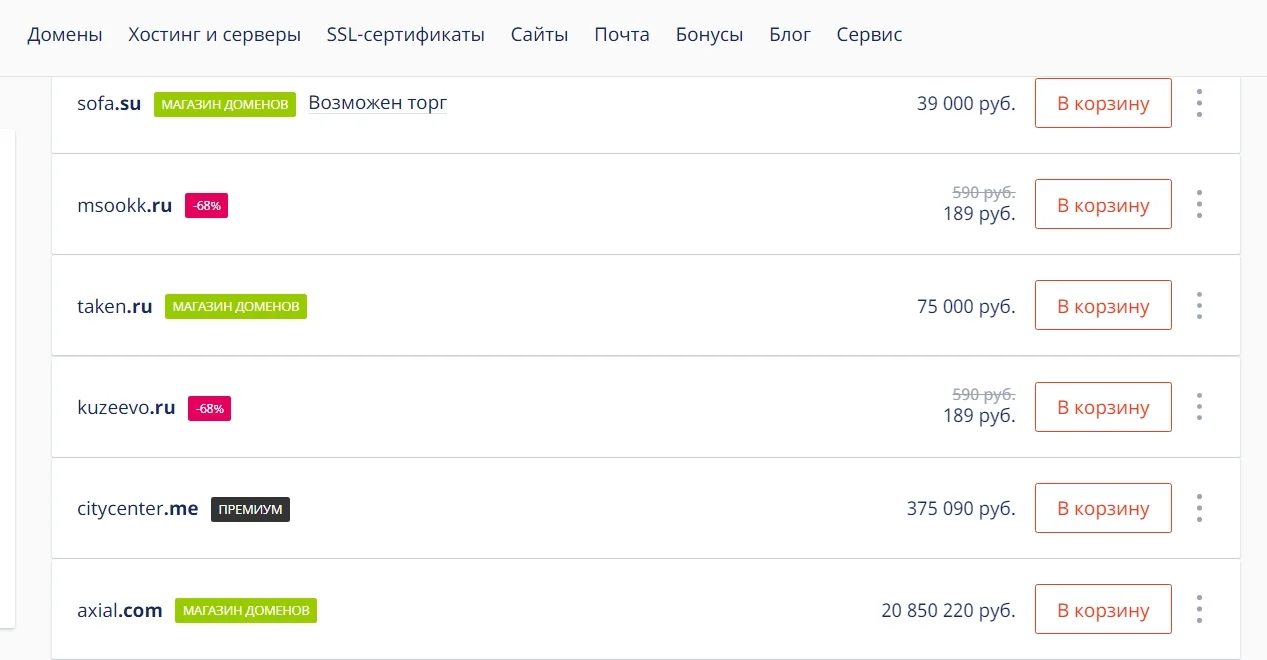Open three-dot menu for sofa.su
Image resolution: width=1267 pixels, height=660 pixels.
tap(1199, 103)
